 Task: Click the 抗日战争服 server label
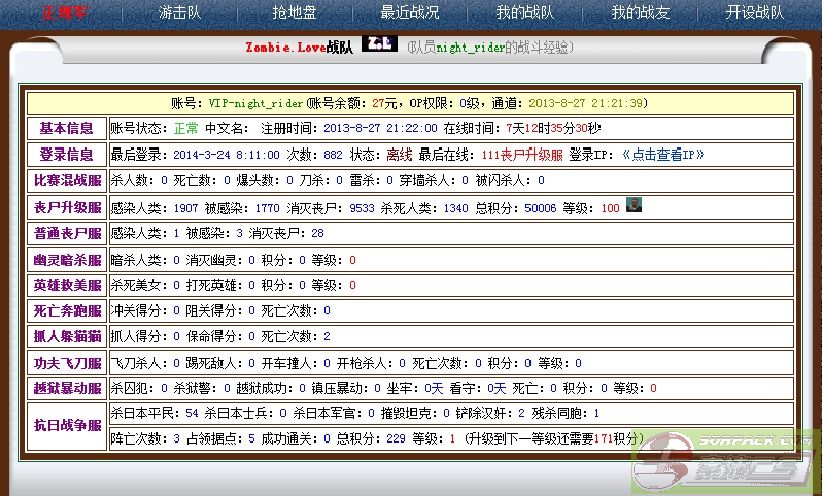pos(67,425)
